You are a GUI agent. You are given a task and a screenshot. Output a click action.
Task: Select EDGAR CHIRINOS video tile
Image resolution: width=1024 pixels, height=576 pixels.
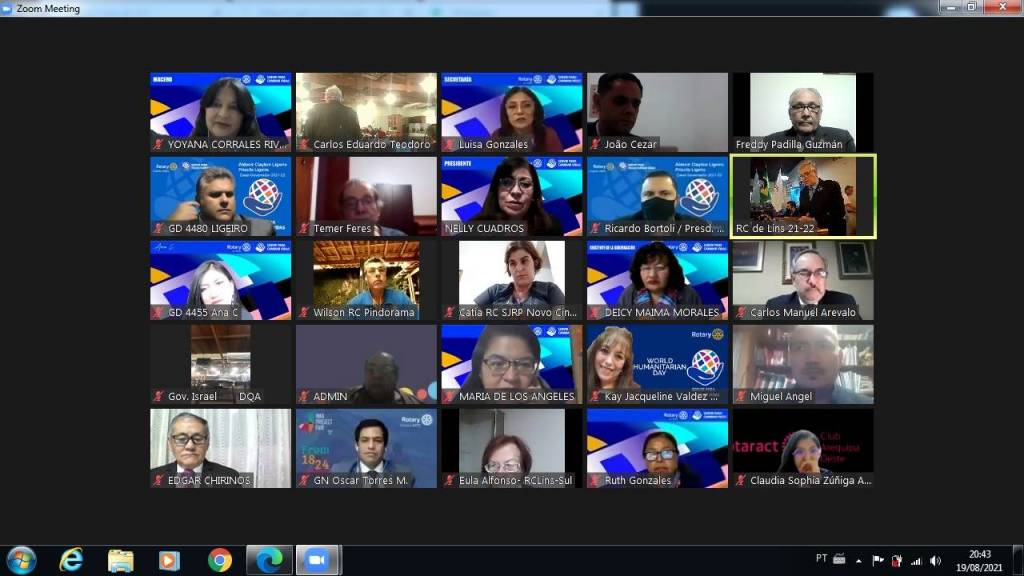pyautogui.click(x=220, y=448)
